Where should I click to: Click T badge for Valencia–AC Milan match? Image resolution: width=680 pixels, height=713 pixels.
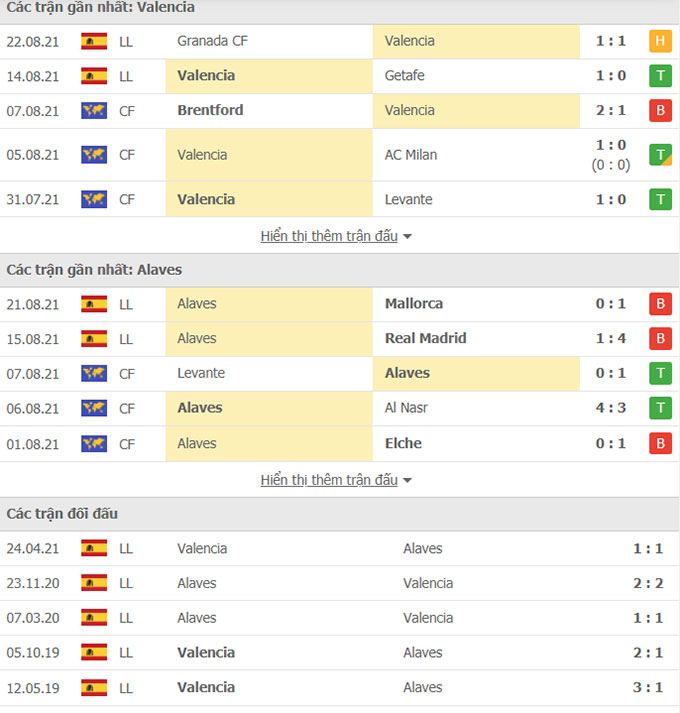tap(660, 155)
